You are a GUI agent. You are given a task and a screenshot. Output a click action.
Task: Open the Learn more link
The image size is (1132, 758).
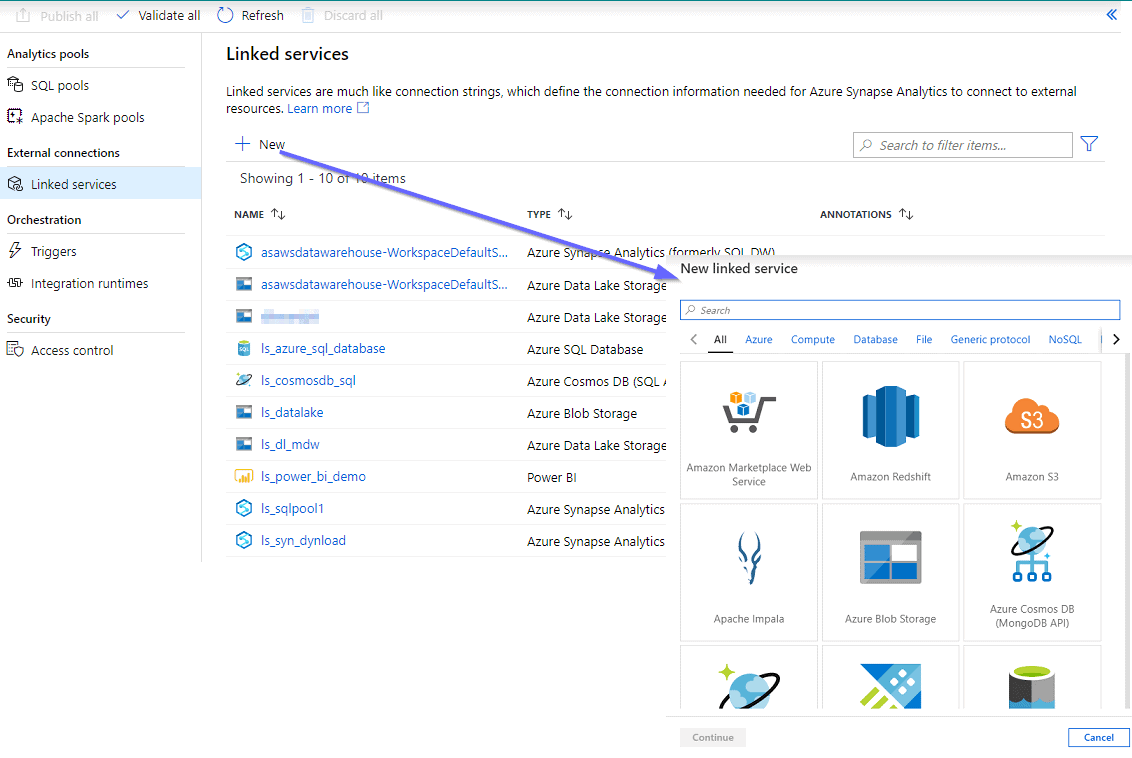320,109
